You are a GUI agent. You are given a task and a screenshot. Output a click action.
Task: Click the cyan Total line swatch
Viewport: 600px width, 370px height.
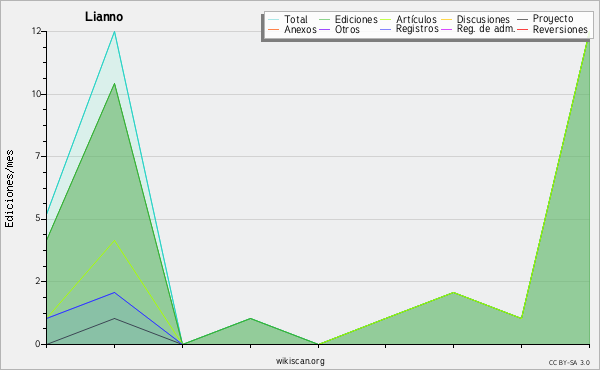coord(274,19)
